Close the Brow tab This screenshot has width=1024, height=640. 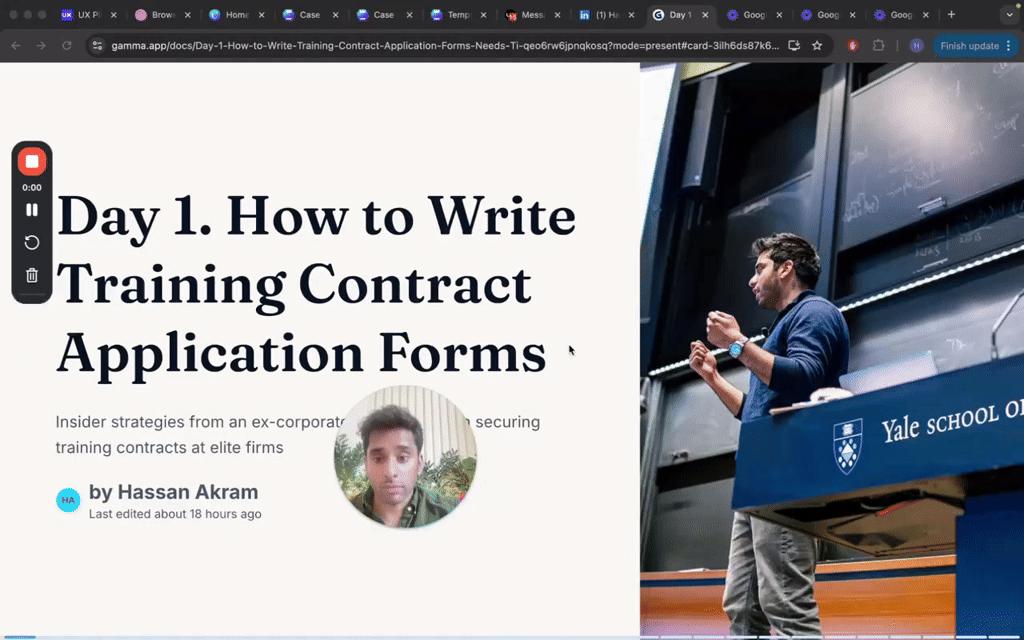pos(187,14)
